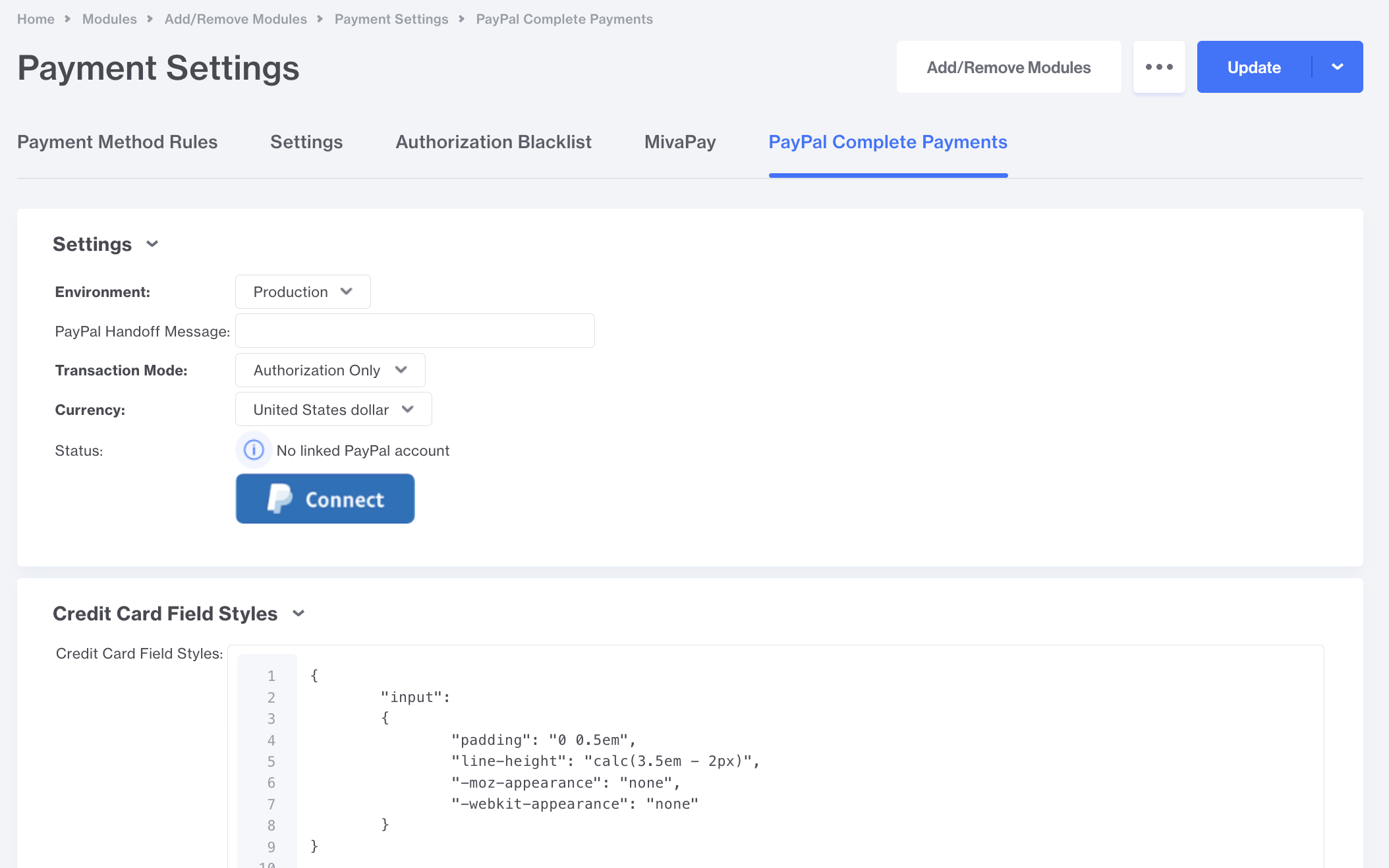This screenshot has width=1389, height=868.
Task: Open Add/Remove Modules breadcrumb link
Action: [x=236, y=19]
